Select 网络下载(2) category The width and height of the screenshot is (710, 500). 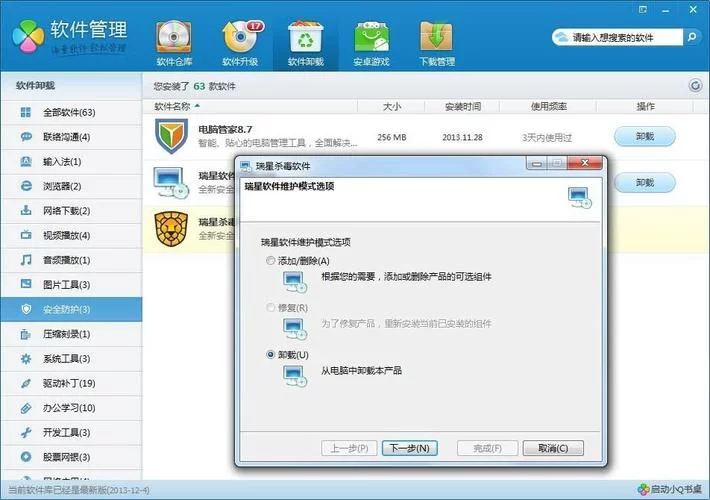[x=71, y=211]
